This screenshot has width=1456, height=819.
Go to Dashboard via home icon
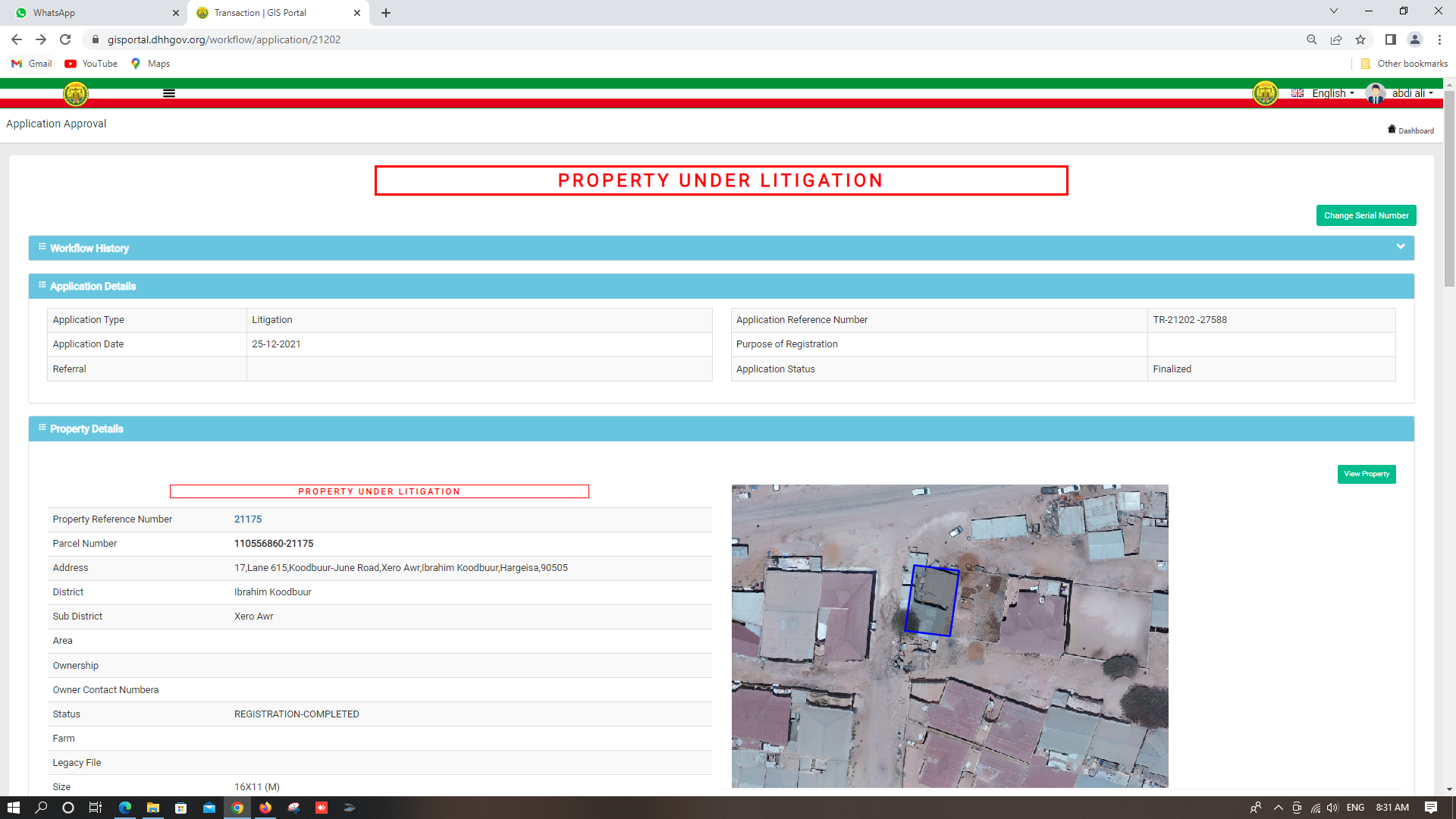point(1410,130)
